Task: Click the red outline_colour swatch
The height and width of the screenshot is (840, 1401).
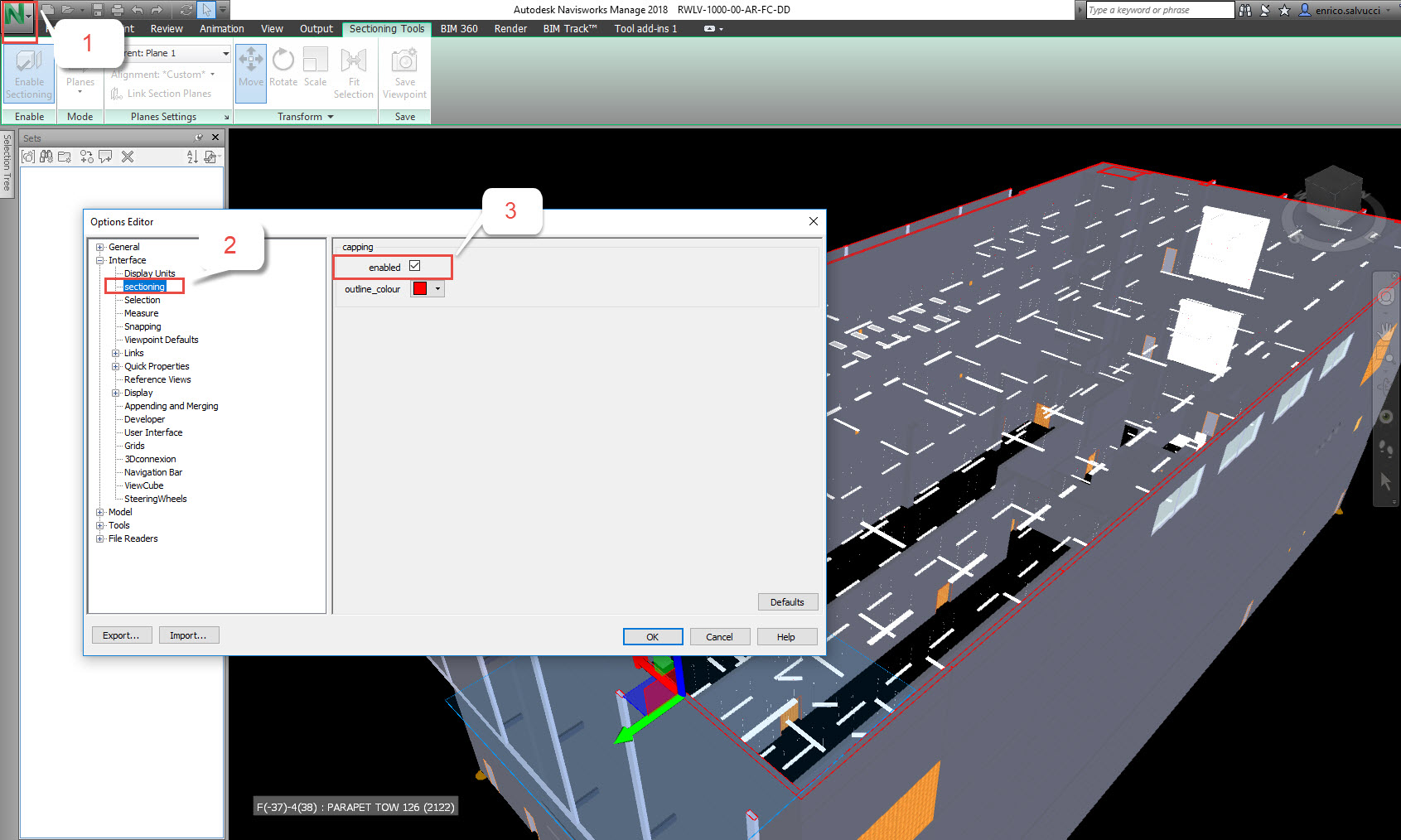Action: point(420,289)
